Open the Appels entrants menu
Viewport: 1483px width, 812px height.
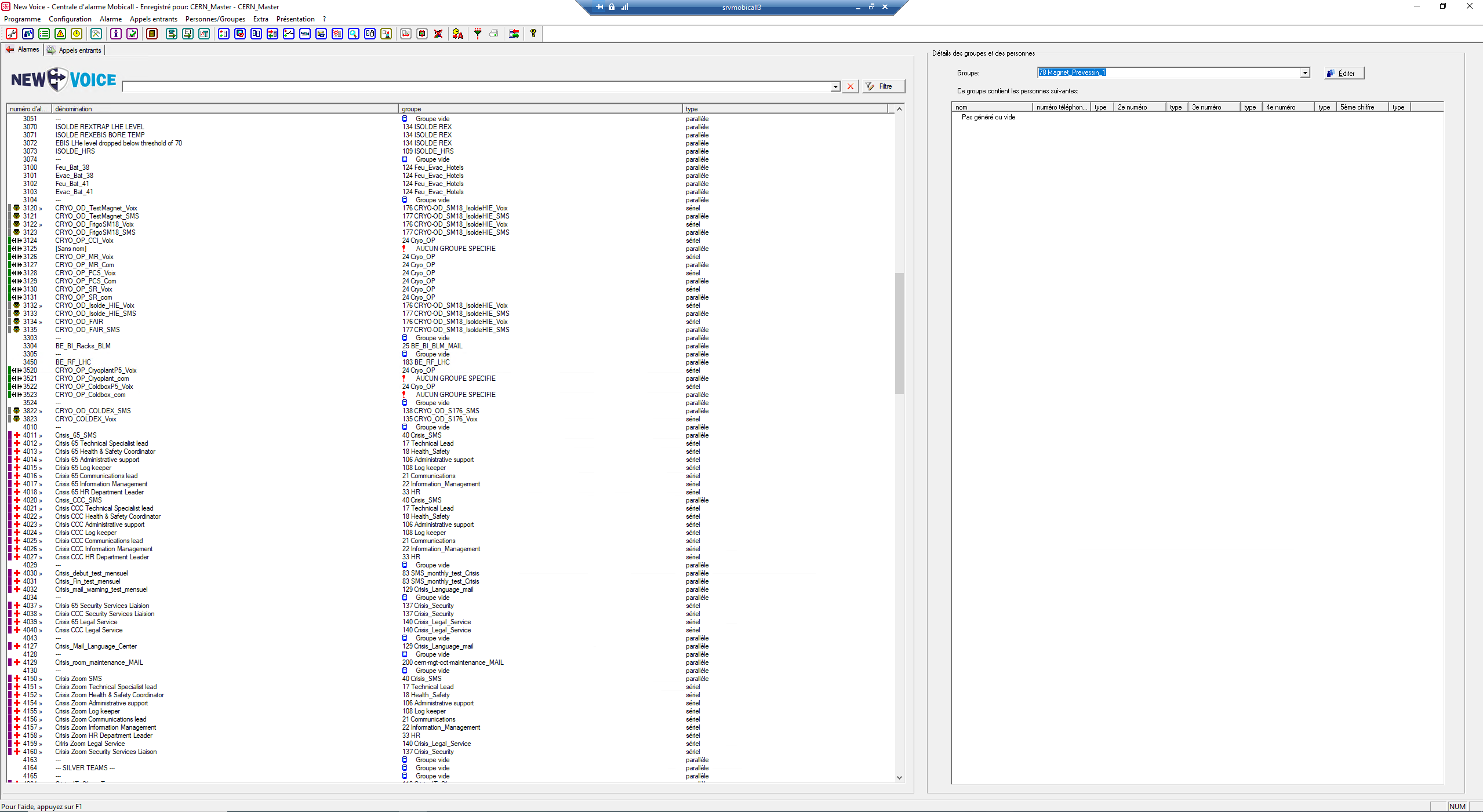(x=154, y=19)
